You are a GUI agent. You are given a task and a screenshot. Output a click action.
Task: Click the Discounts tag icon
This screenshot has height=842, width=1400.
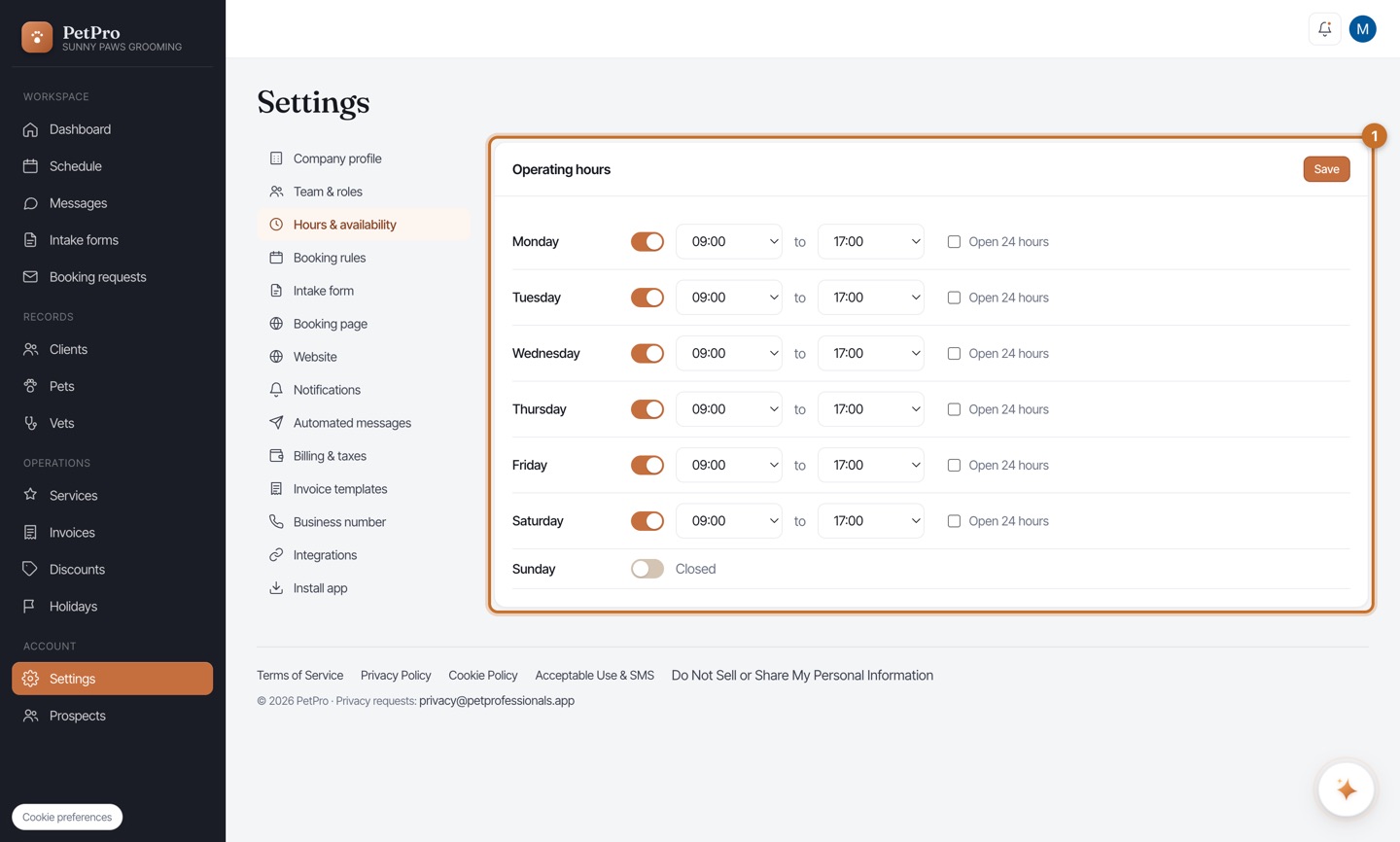tap(31, 569)
